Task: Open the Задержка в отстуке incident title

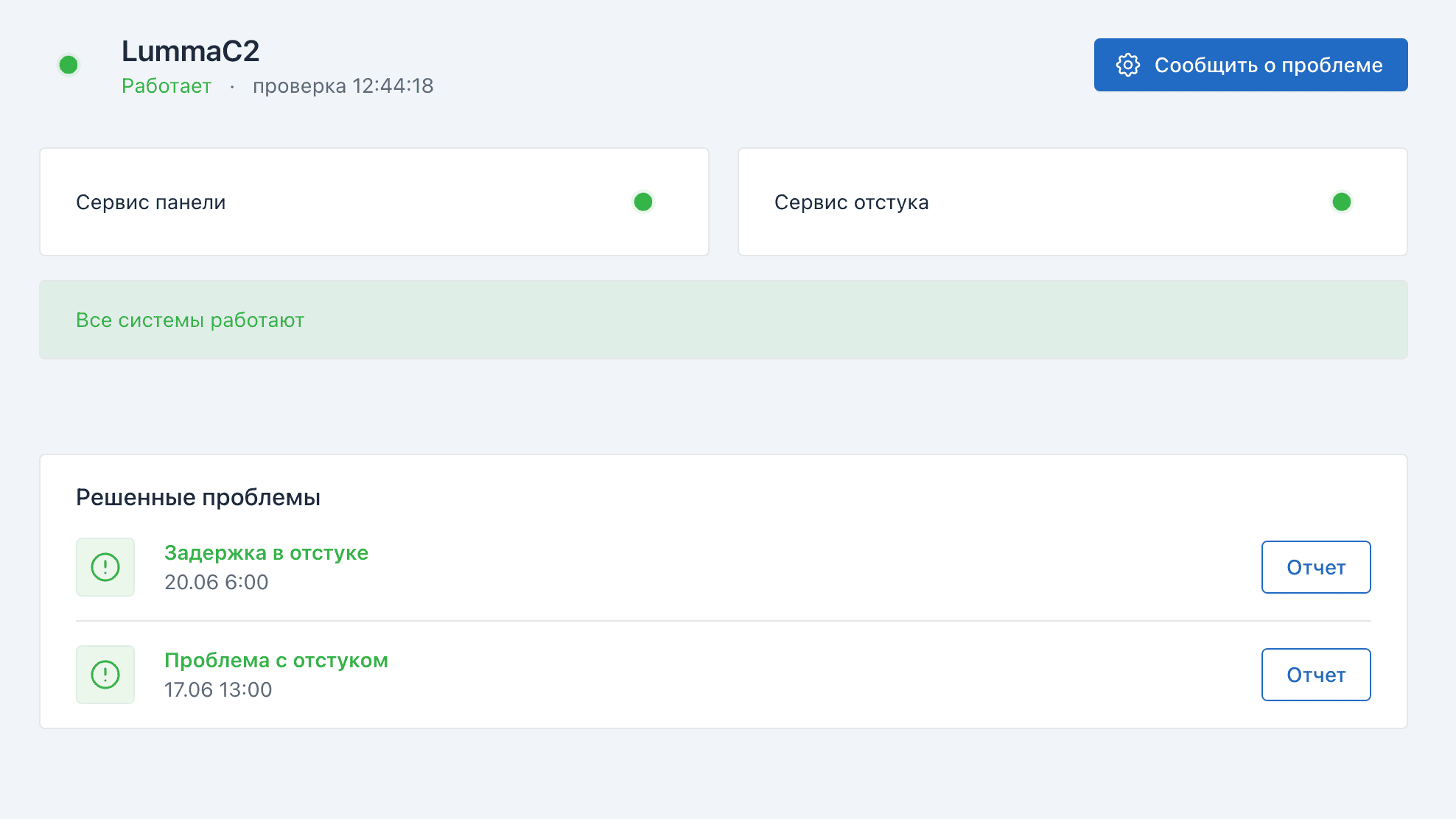Action: [266, 552]
